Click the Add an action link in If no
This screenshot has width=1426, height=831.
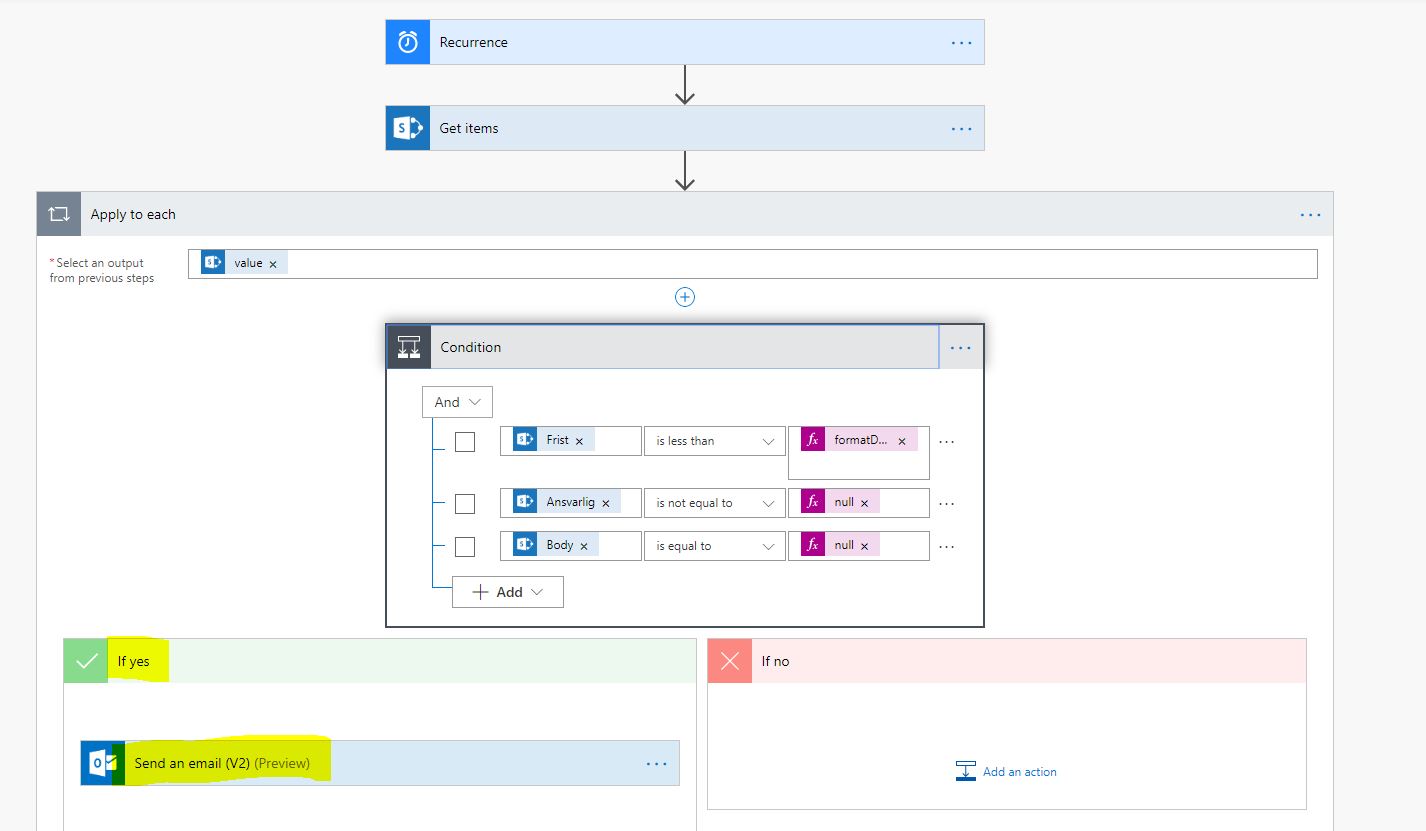pos(1005,770)
